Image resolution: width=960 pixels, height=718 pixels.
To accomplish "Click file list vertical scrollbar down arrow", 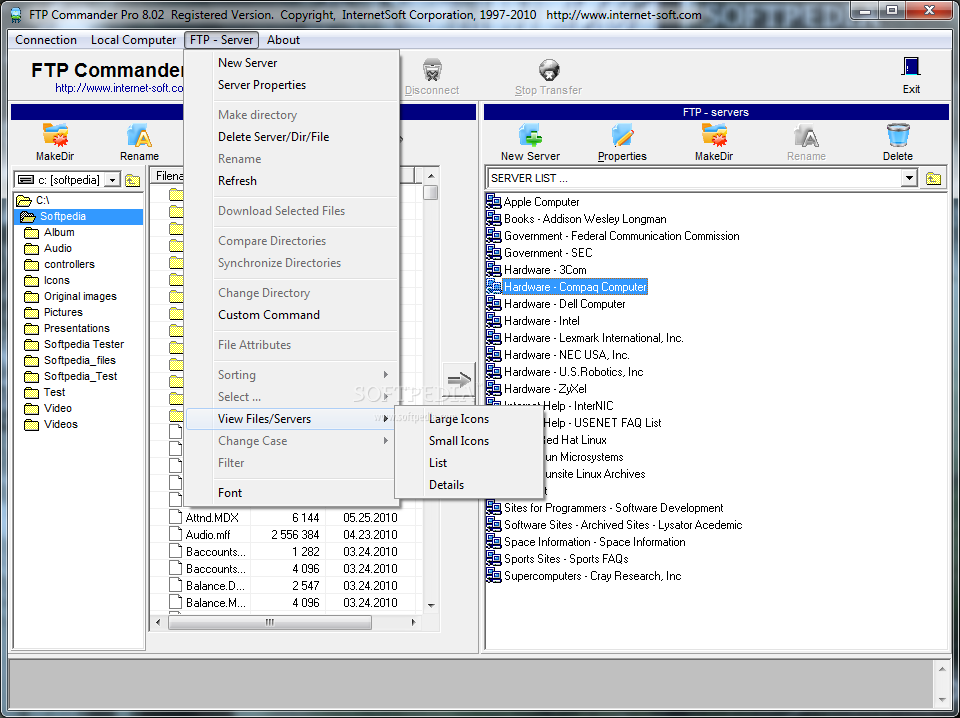I will (431, 605).
